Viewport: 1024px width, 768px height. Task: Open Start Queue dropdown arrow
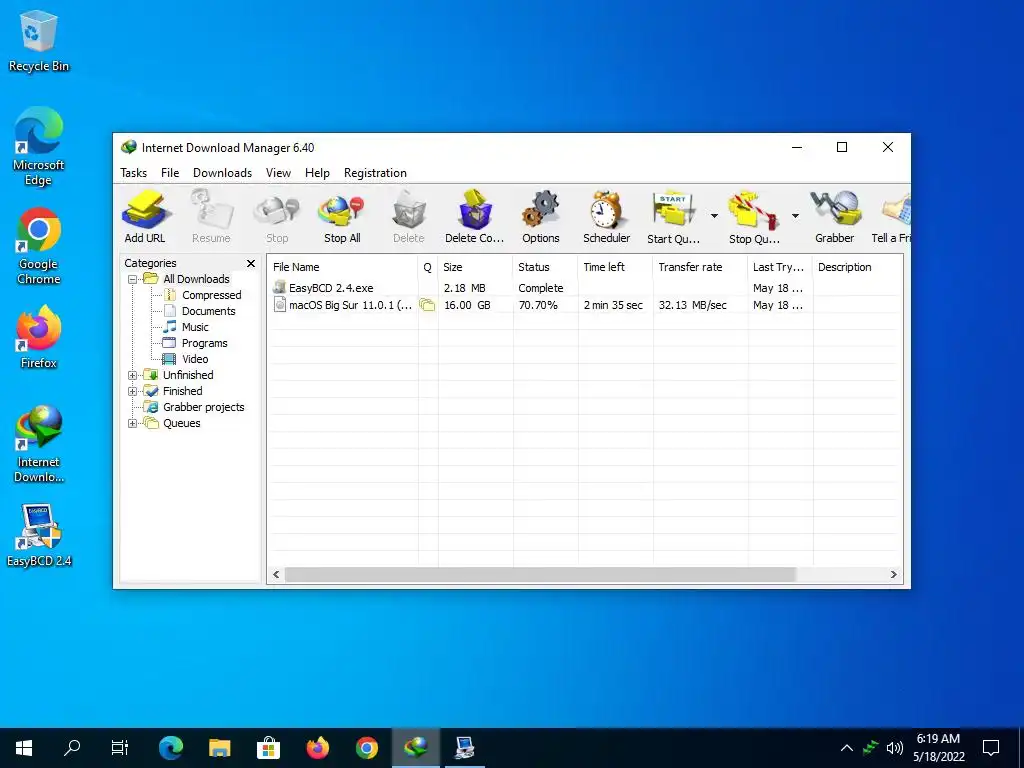pos(714,216)
